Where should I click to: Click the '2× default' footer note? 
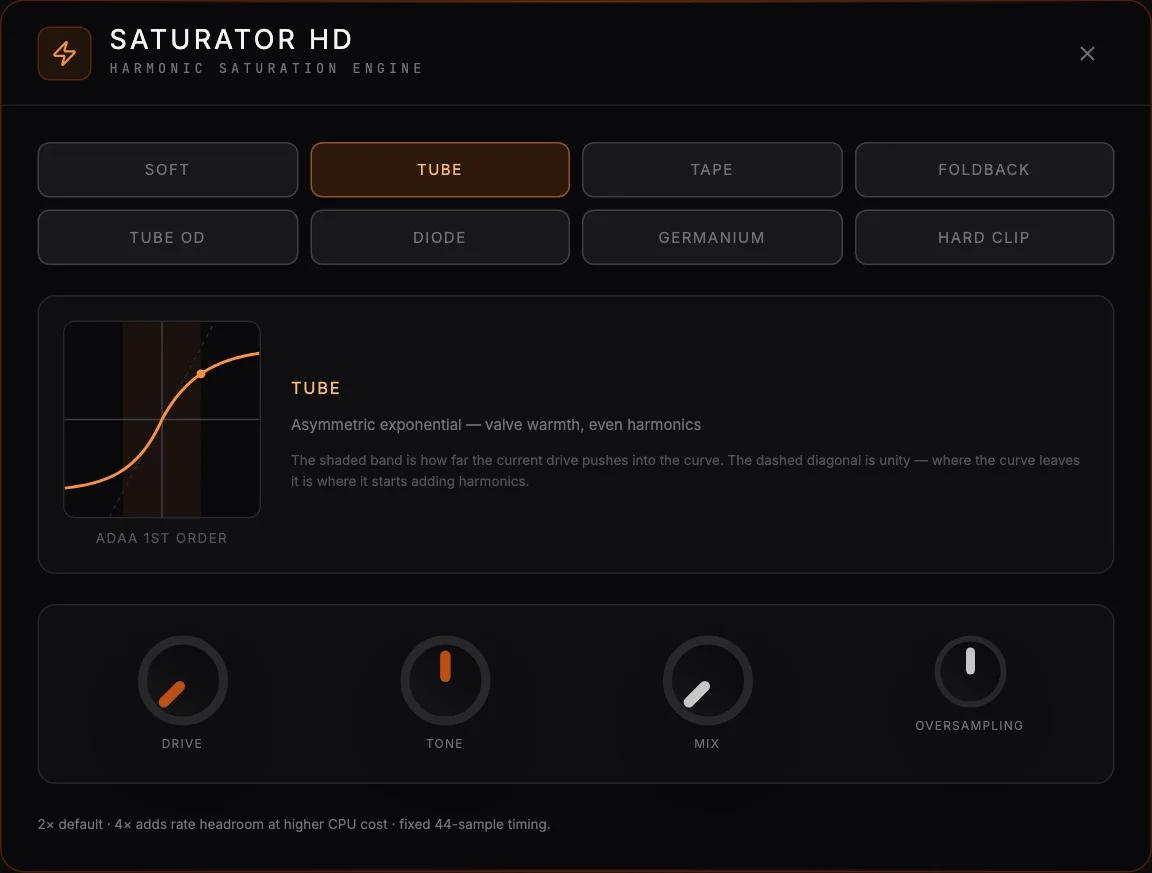(294, 824)
